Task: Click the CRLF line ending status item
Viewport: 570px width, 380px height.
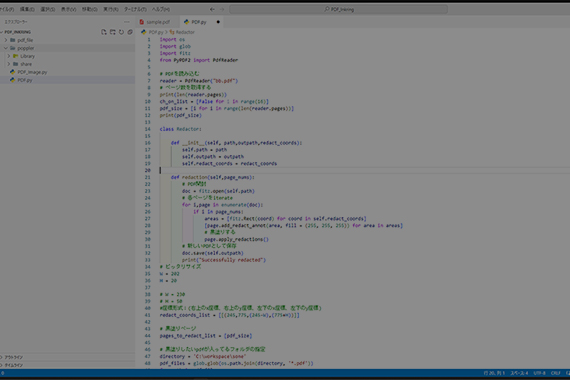Action: [555, 373]
